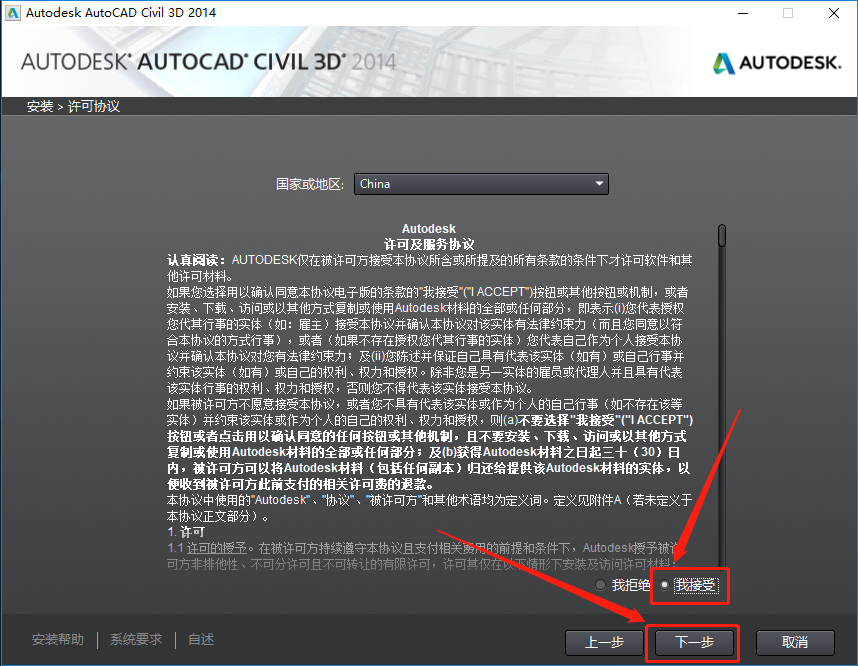The image size is (858, 666).
Task: Open the 国家或地区 country dropdown showing China
Action: click(481, 184)
